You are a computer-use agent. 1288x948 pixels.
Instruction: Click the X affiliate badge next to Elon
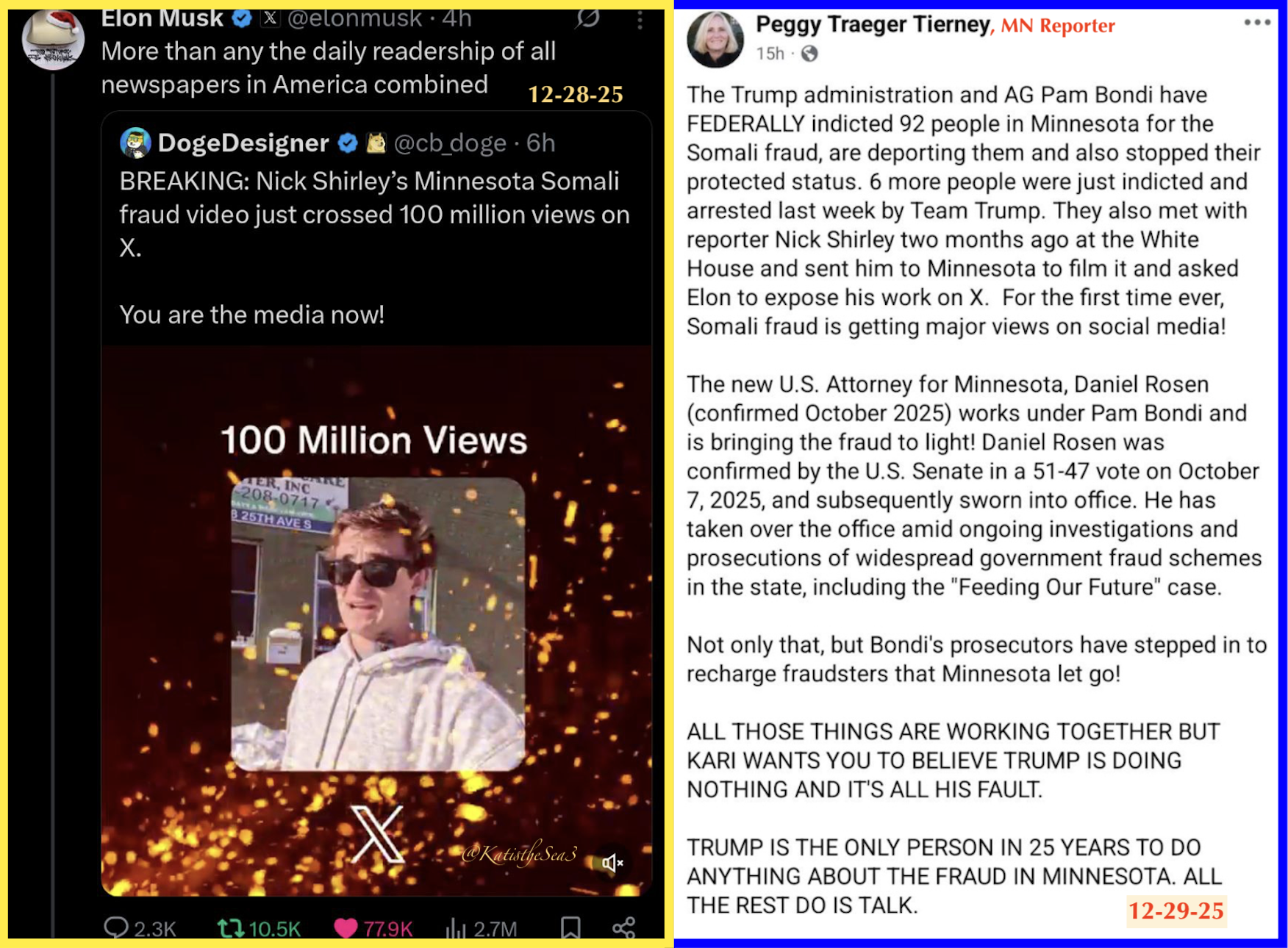coord(271,18)
